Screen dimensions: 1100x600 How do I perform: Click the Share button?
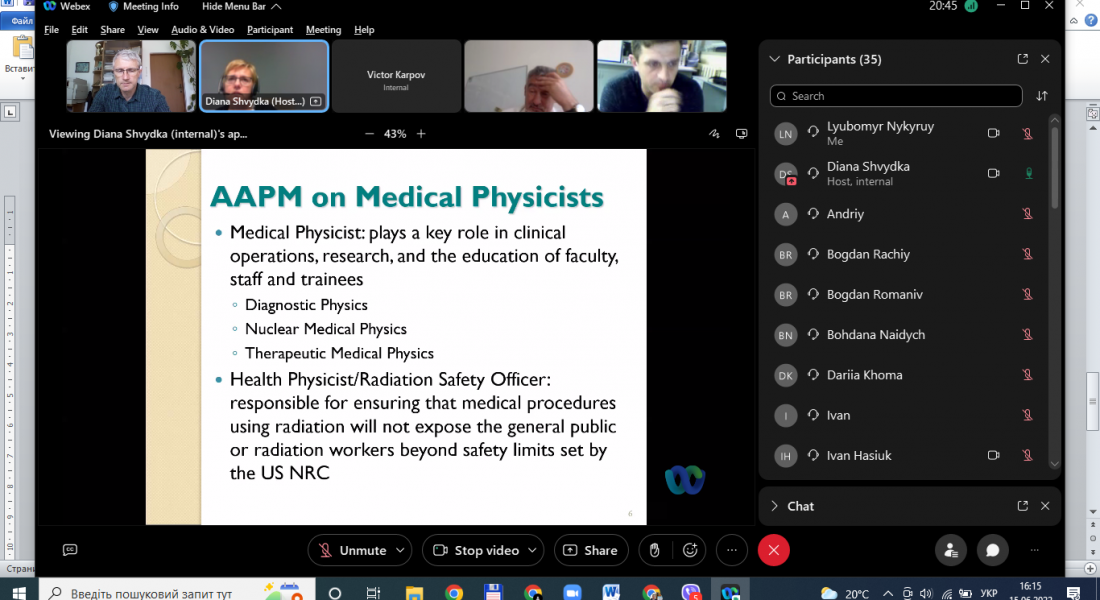(x=591, y=550)
